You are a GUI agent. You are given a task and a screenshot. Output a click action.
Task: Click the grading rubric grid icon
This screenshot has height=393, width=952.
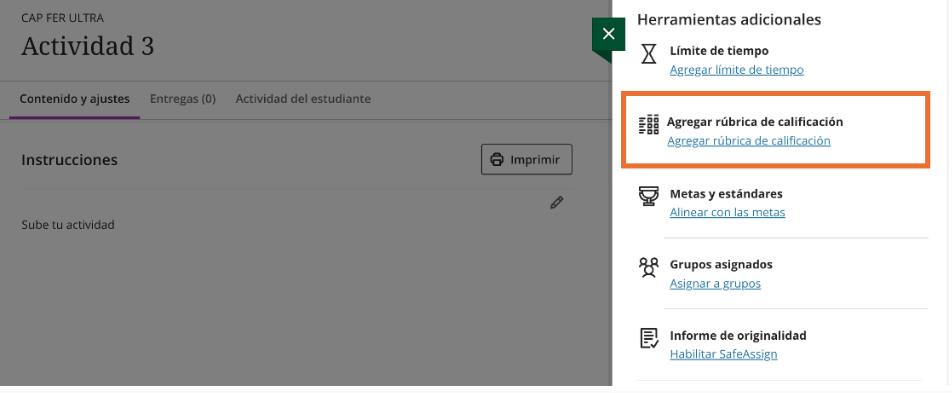pyautogui.click(x=649, y=124)
